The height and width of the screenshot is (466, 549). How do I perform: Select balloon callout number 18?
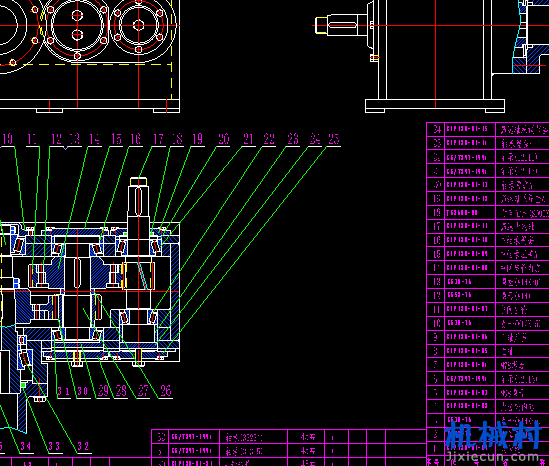coord(178,139)
